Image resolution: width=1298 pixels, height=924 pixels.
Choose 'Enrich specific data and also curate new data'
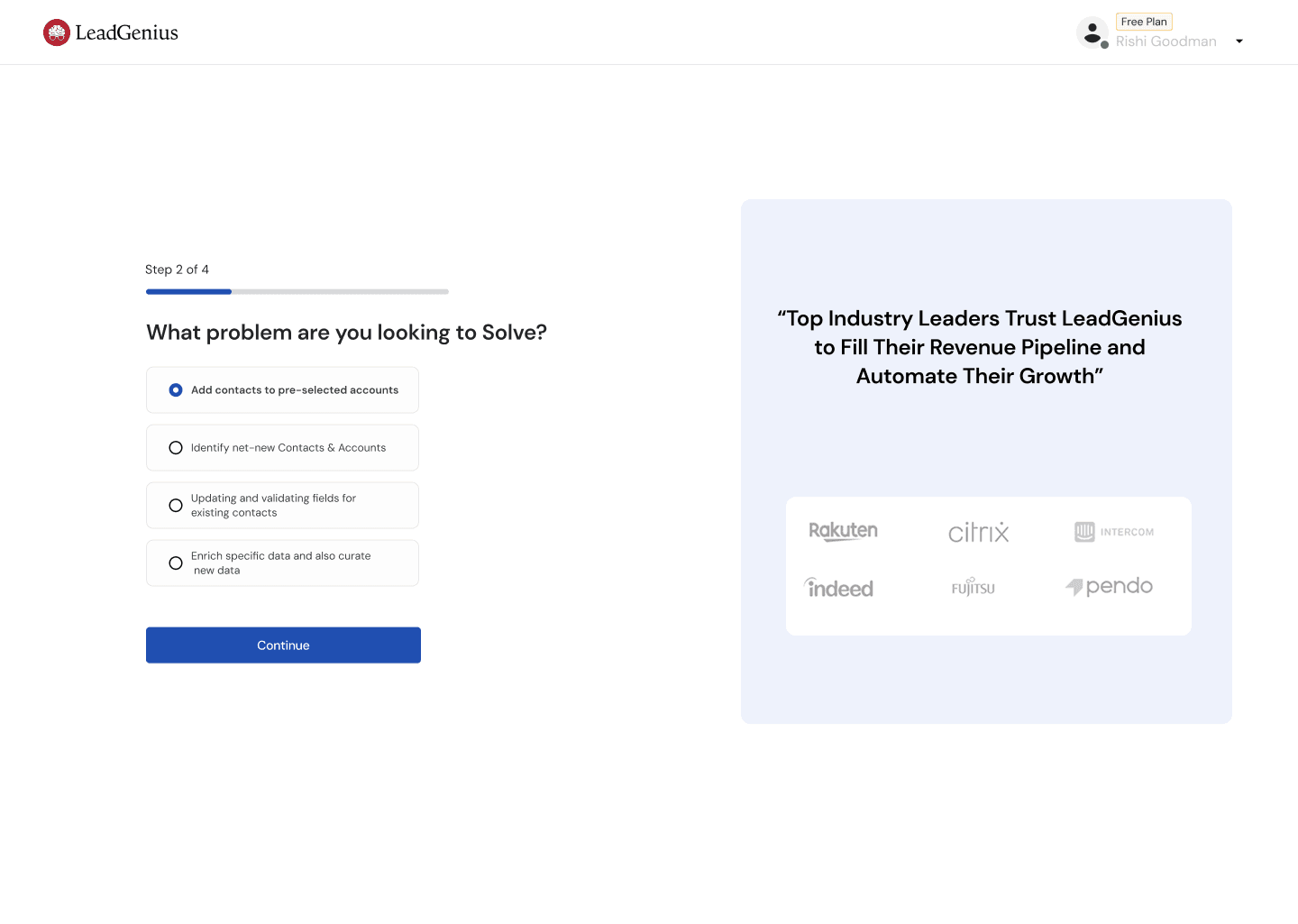point(282,563)
